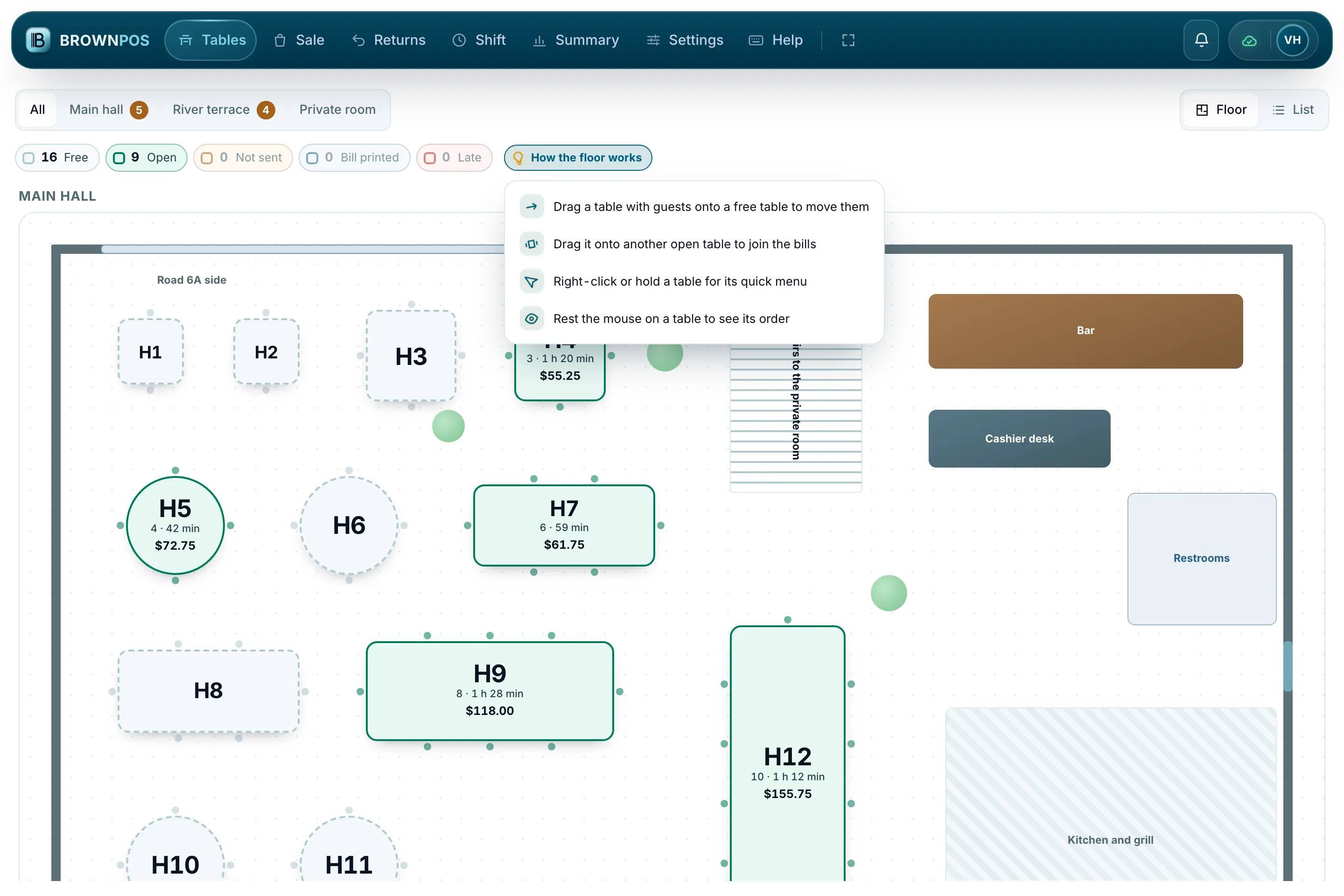Open table H9 order
This screenshot has width=1344, height=896.
click(x=490, y=691)
